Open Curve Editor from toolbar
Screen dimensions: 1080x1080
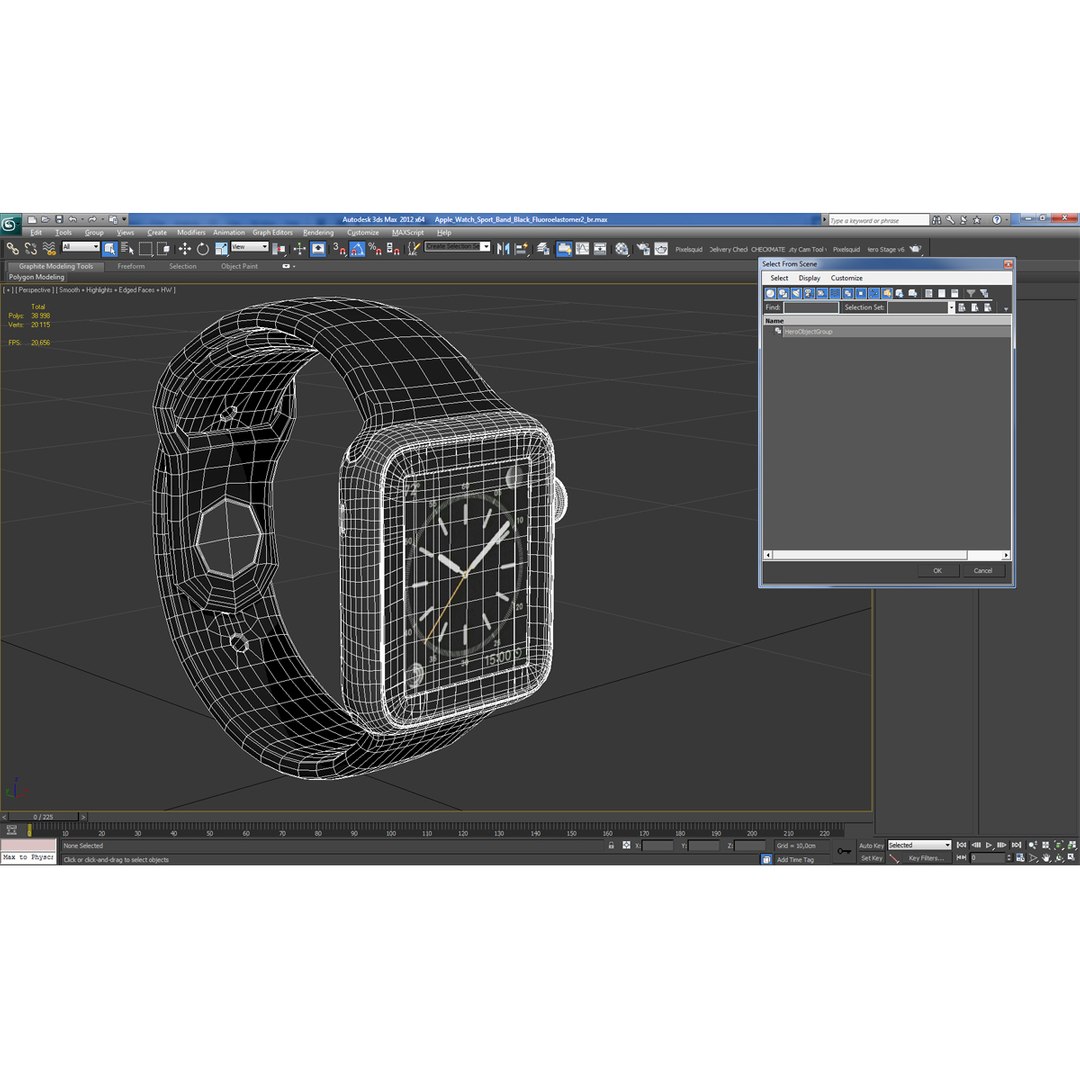click(x=583, y=249)
